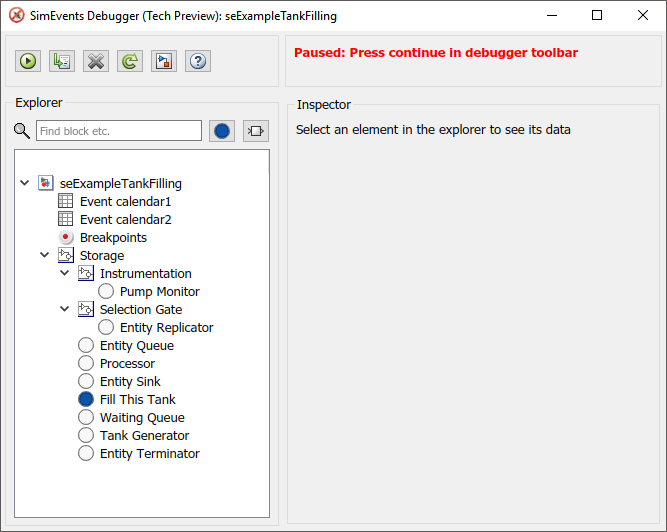Click the green Continue play button

point(28,61)
